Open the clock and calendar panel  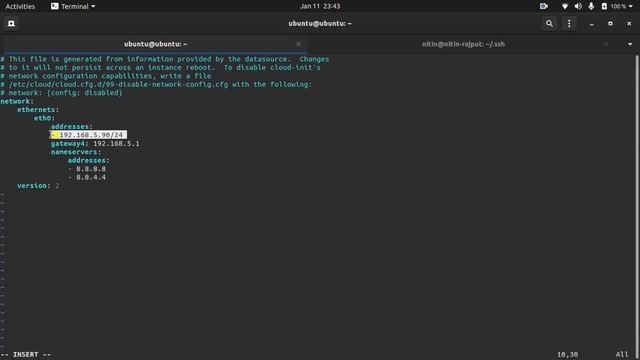pyautogui.click(x=320, y=6)
